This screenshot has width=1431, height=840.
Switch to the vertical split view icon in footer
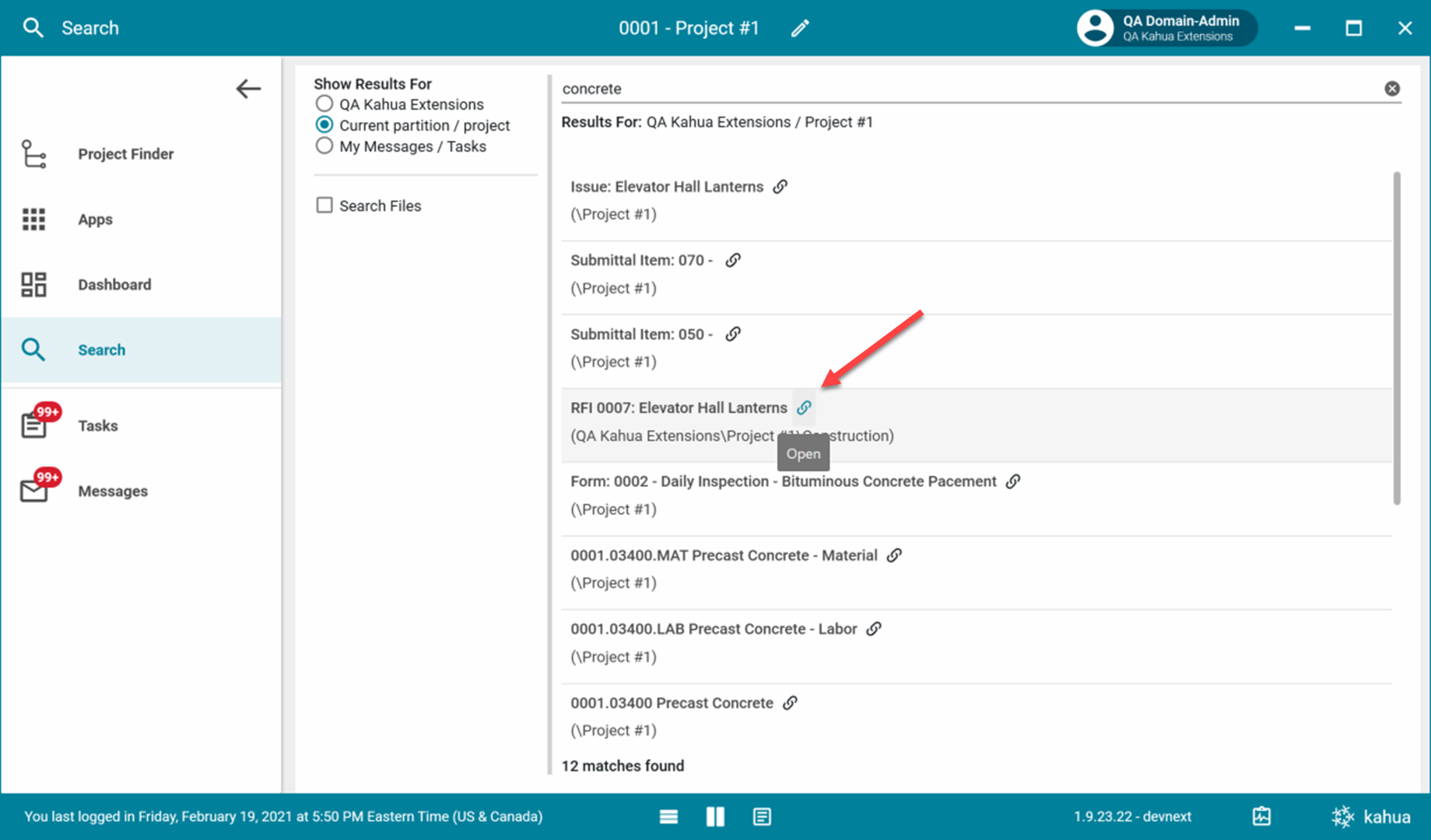714,817
